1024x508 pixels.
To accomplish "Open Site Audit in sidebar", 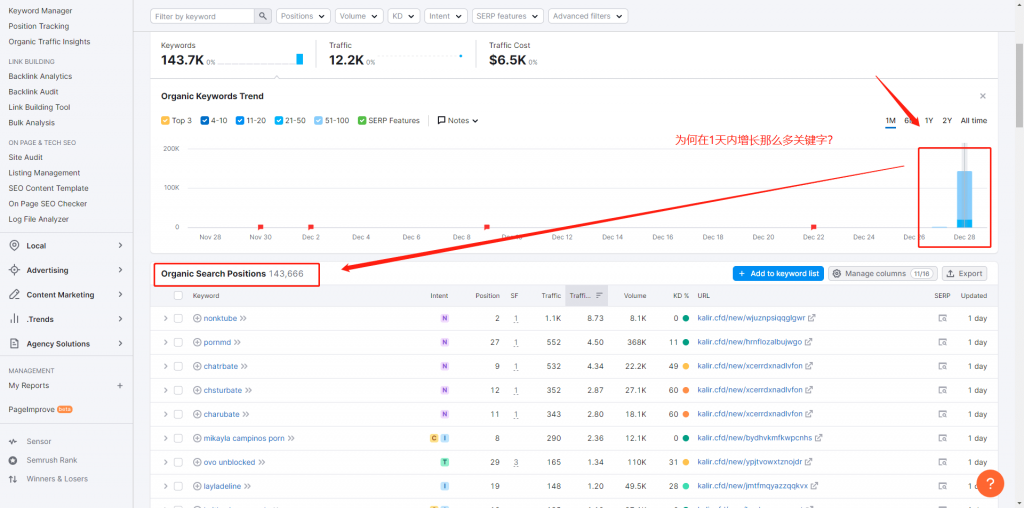I will tap(25, 157).
